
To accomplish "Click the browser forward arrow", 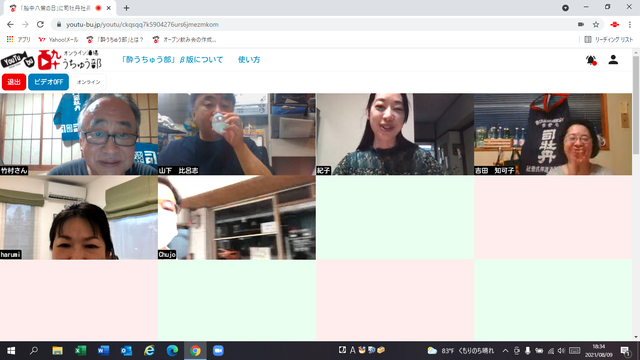I will click(x=25, y=24).
